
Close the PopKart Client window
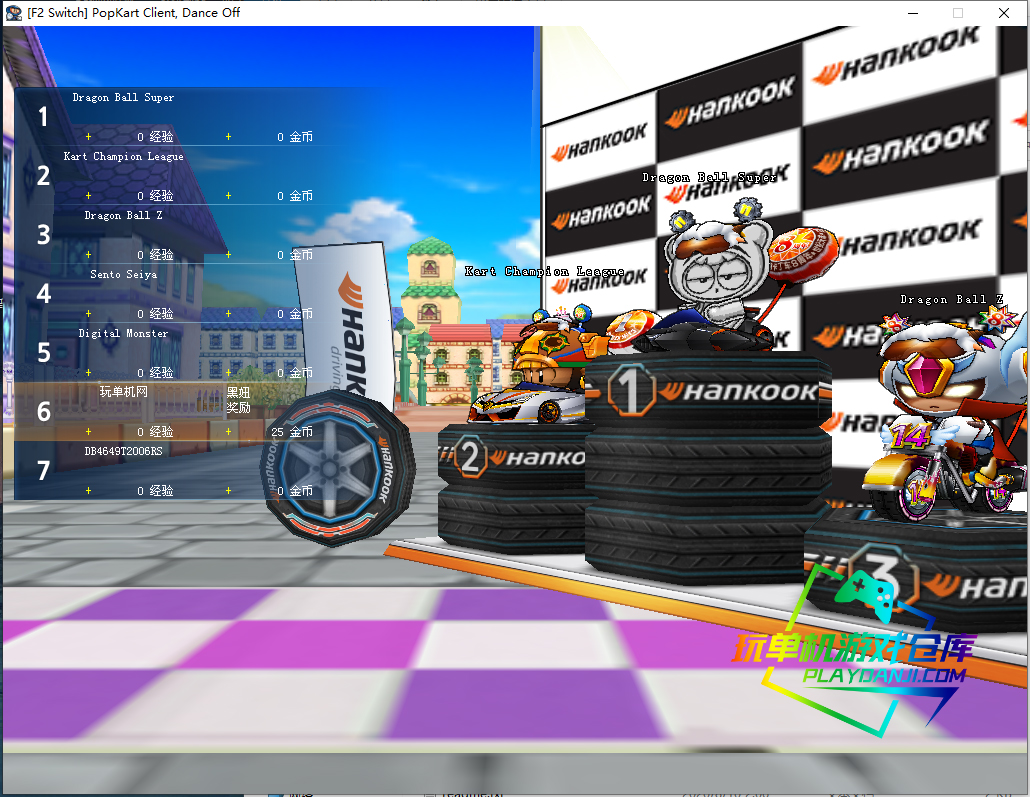1004,13
